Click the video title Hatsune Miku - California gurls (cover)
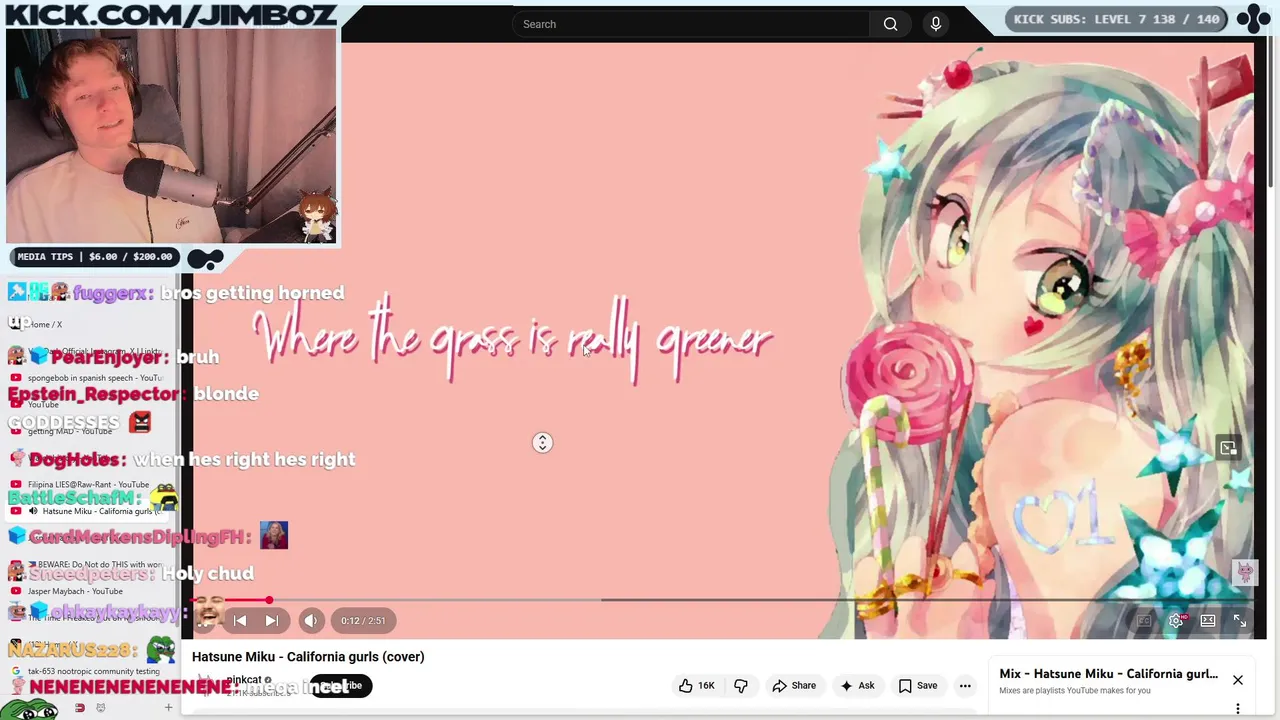 pos(308,657)
